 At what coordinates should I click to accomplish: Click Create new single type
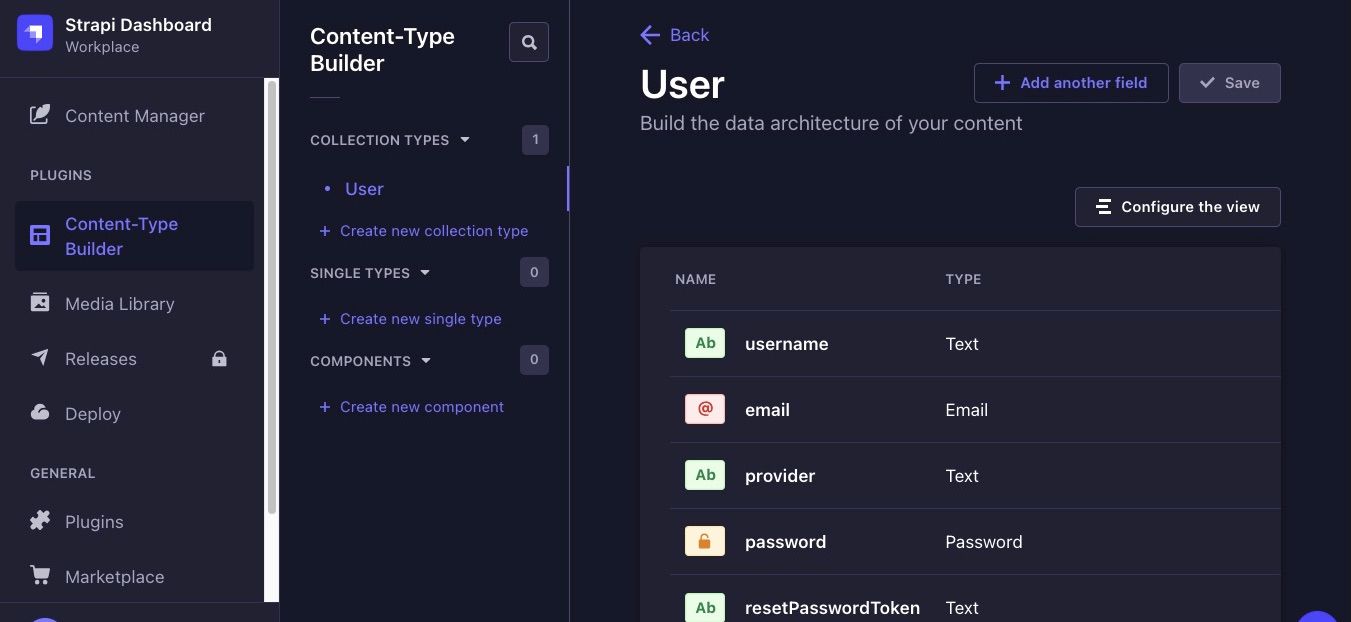[x=411, y=319]
